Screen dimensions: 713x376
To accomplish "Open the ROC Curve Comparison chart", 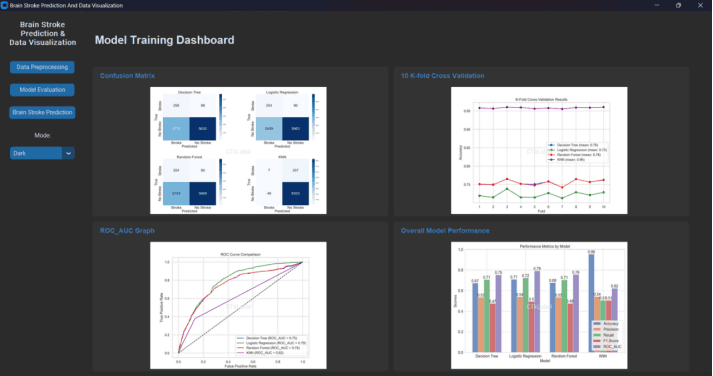I will pos(238,306).
